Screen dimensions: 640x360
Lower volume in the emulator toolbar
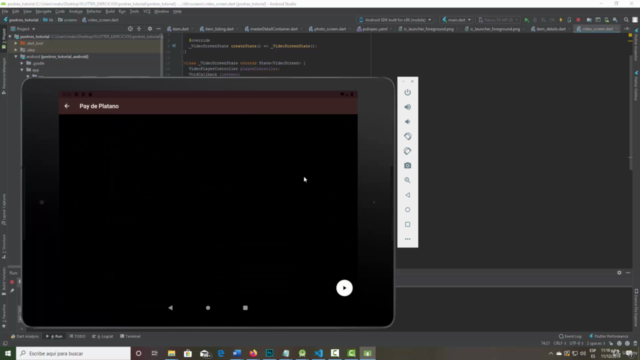407,122
